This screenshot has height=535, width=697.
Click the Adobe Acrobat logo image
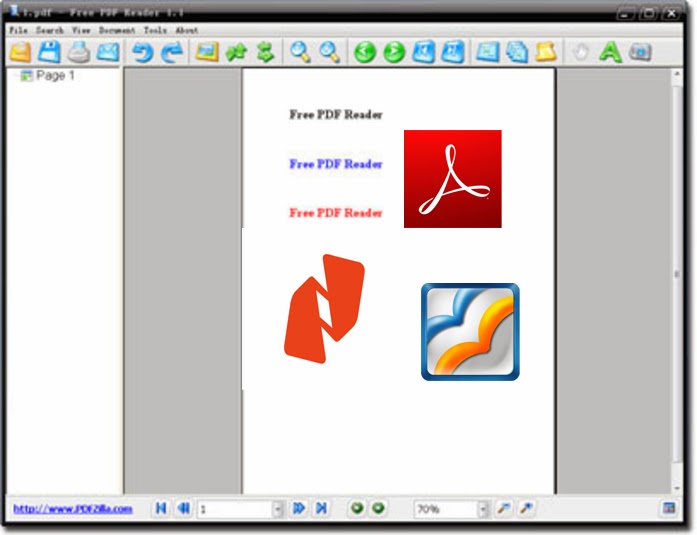tap(453, 179)
